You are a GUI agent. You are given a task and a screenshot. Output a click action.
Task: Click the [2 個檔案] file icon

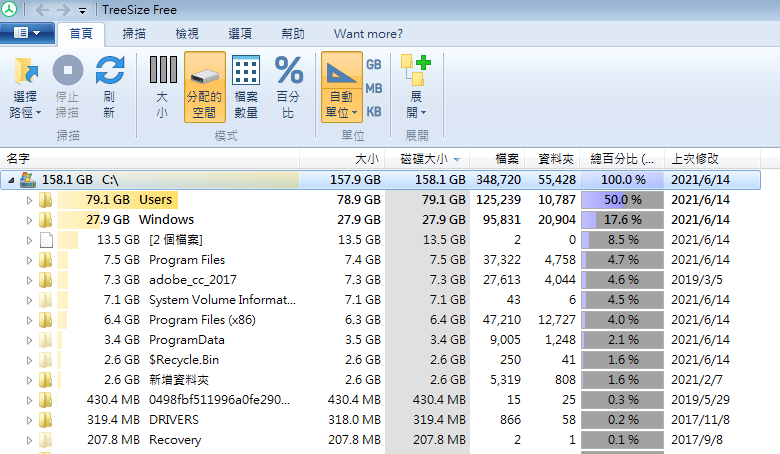point(46,240)
